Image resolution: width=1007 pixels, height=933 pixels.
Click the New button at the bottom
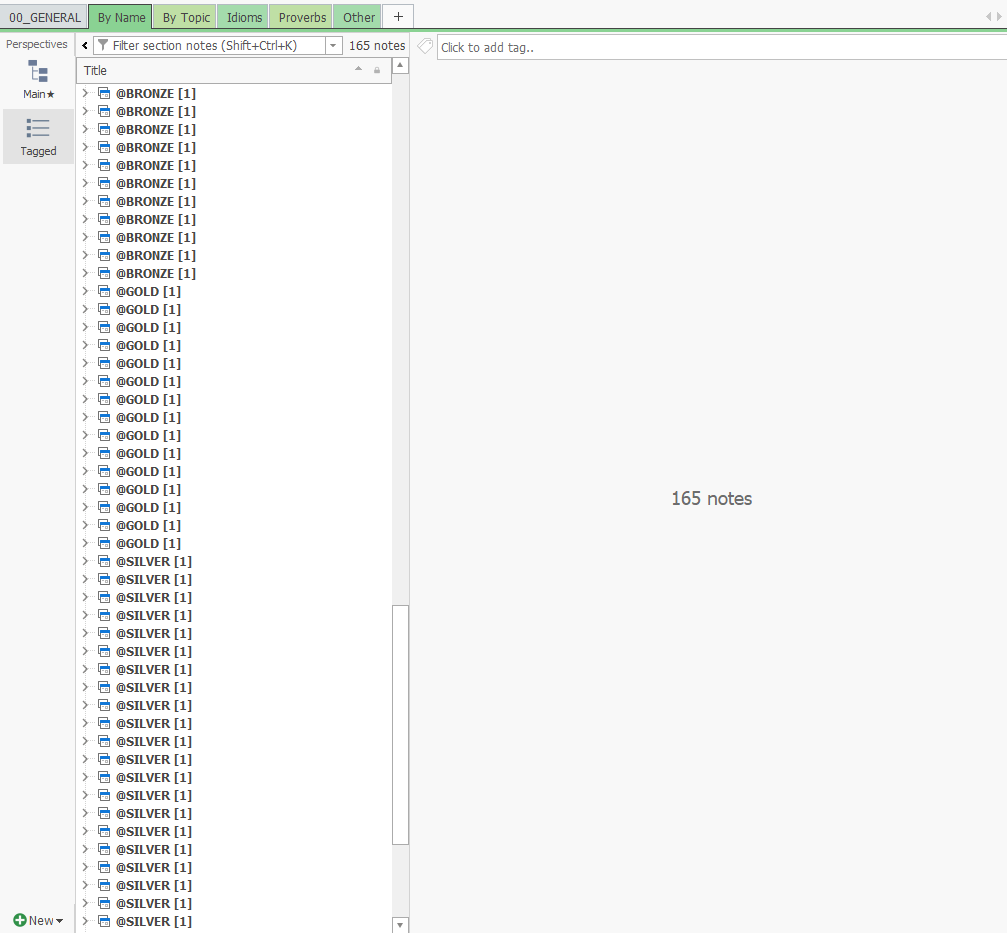click(38, 920)
